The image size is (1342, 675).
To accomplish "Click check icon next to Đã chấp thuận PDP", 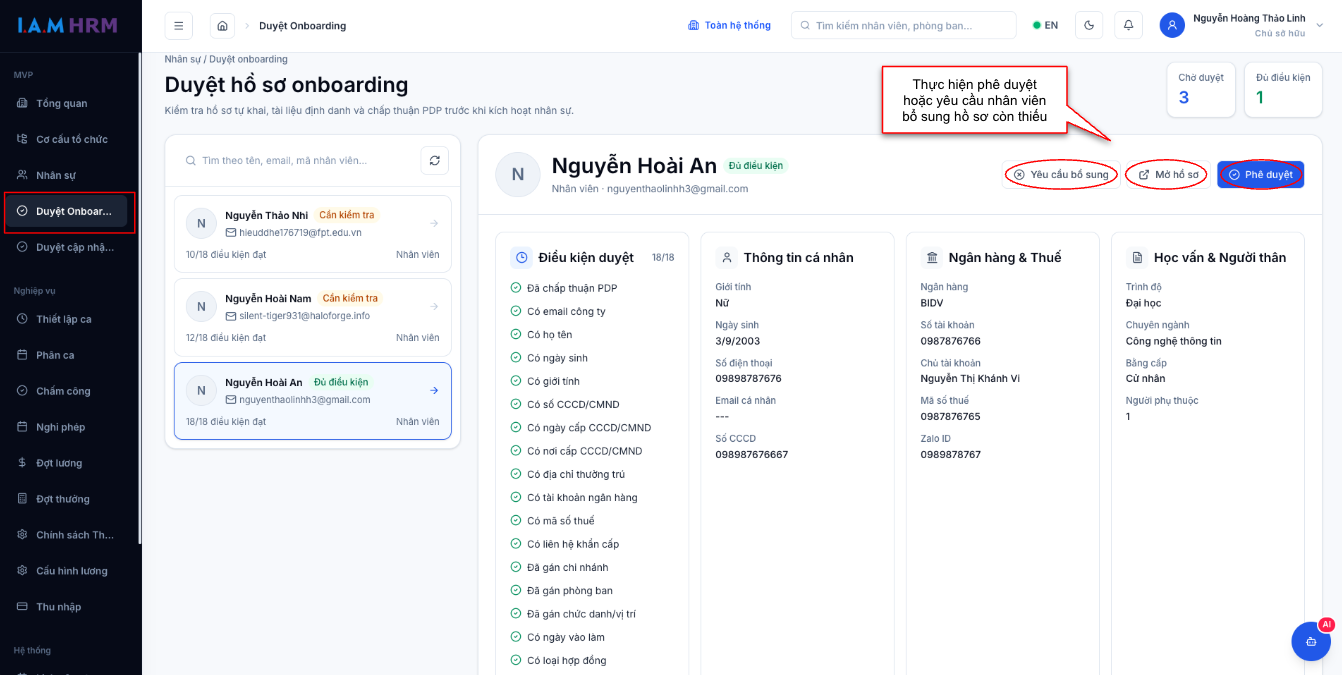I will [516, 288].
